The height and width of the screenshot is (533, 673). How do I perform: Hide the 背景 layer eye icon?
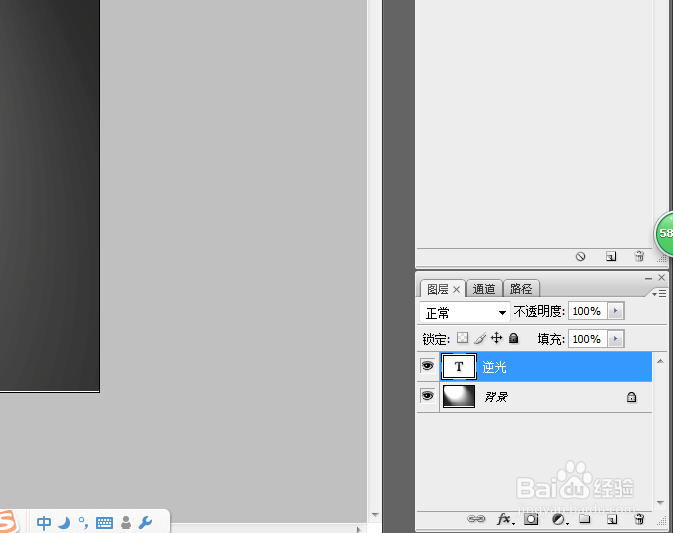tap(427, 396)
